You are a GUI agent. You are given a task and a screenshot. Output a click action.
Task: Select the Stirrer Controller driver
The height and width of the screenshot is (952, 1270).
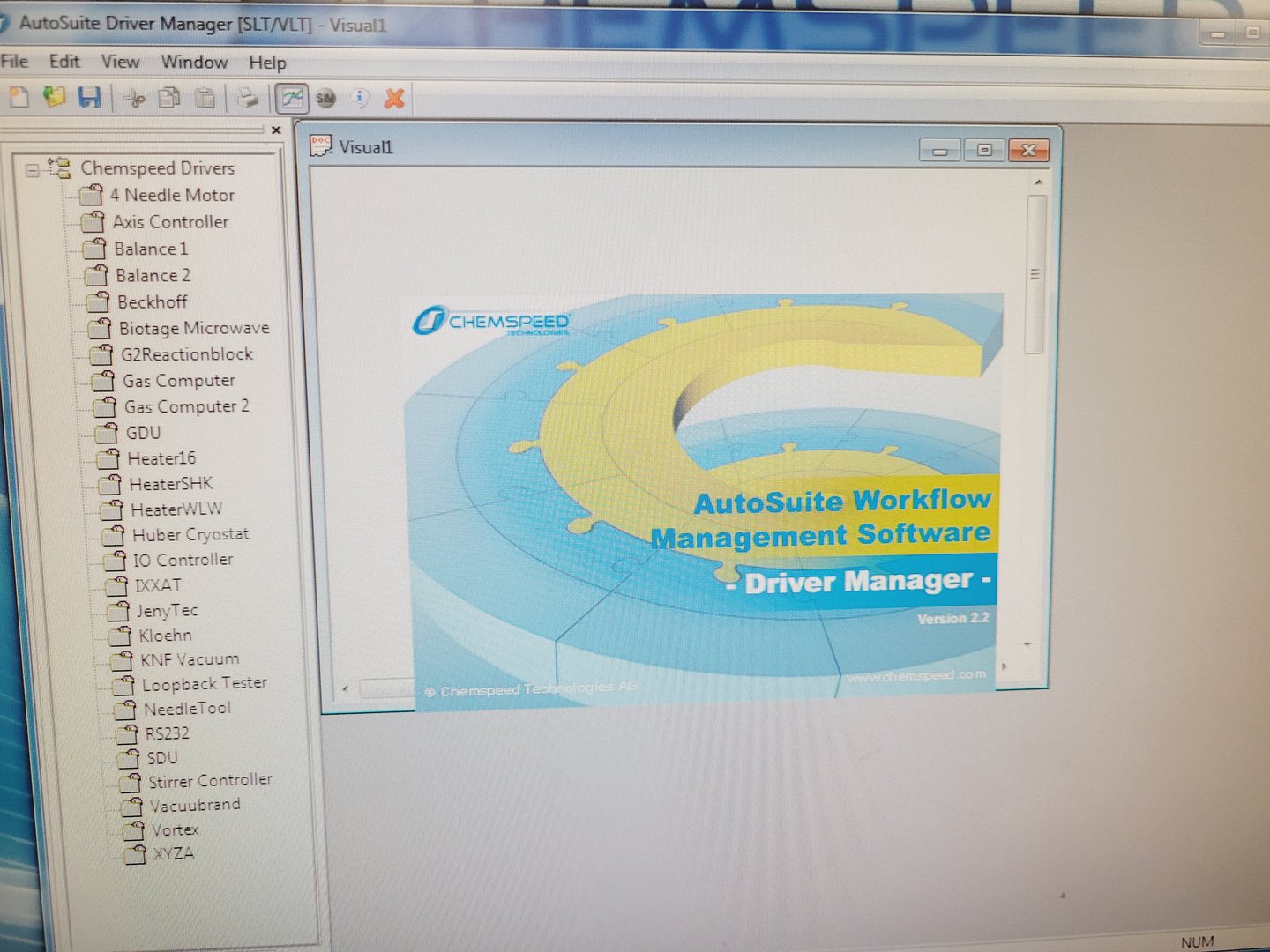coord(210,781)
